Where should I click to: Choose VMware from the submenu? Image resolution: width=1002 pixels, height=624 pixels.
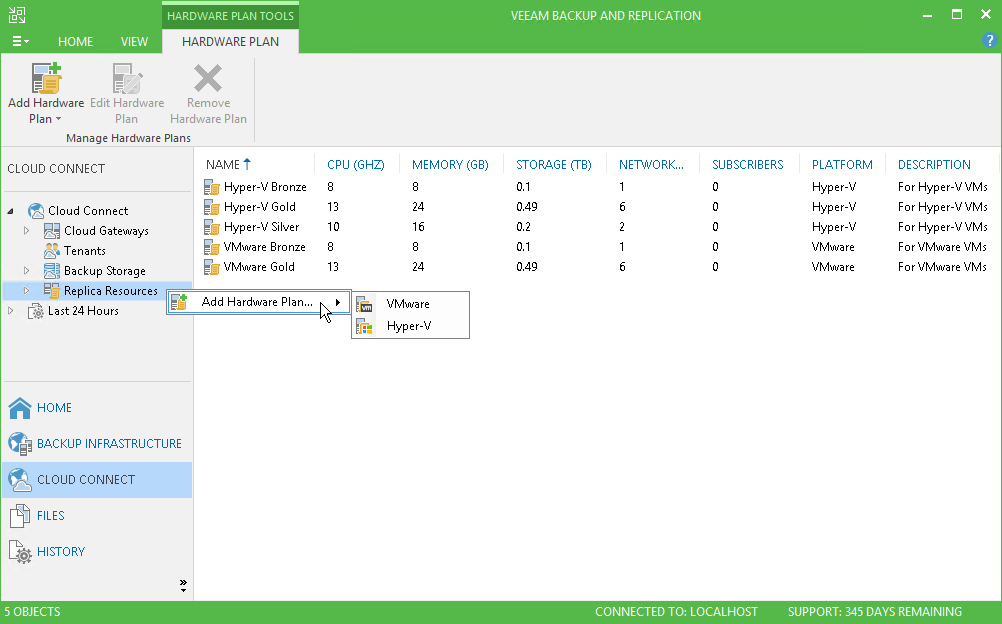[410, 304]
